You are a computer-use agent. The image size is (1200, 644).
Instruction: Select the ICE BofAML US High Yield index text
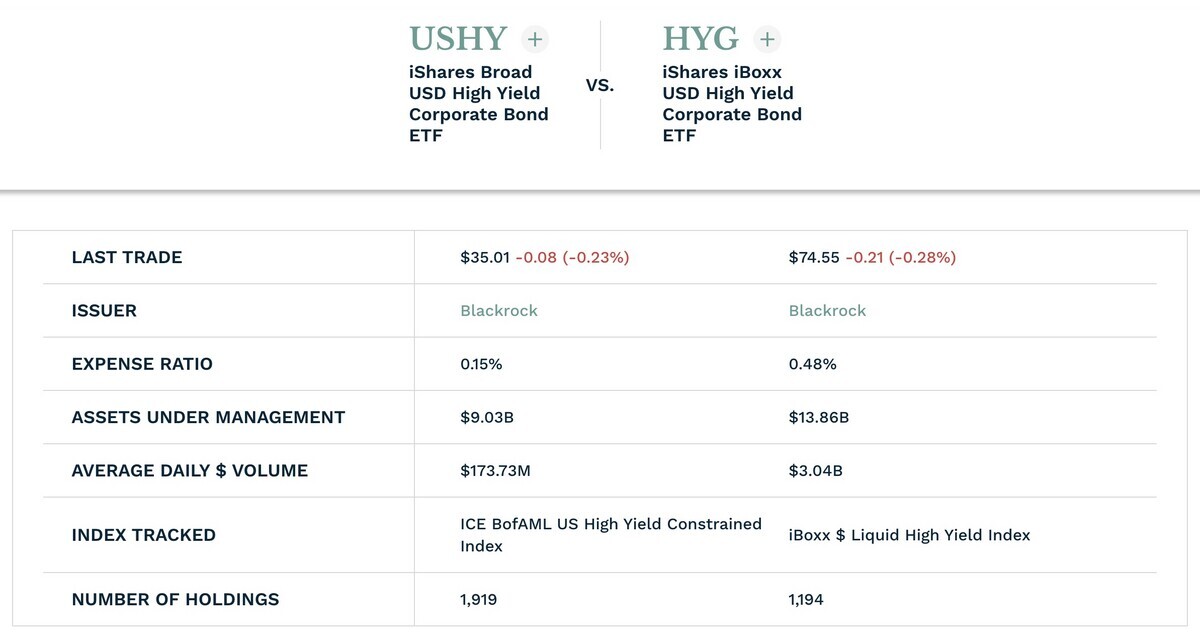point(611,535)
